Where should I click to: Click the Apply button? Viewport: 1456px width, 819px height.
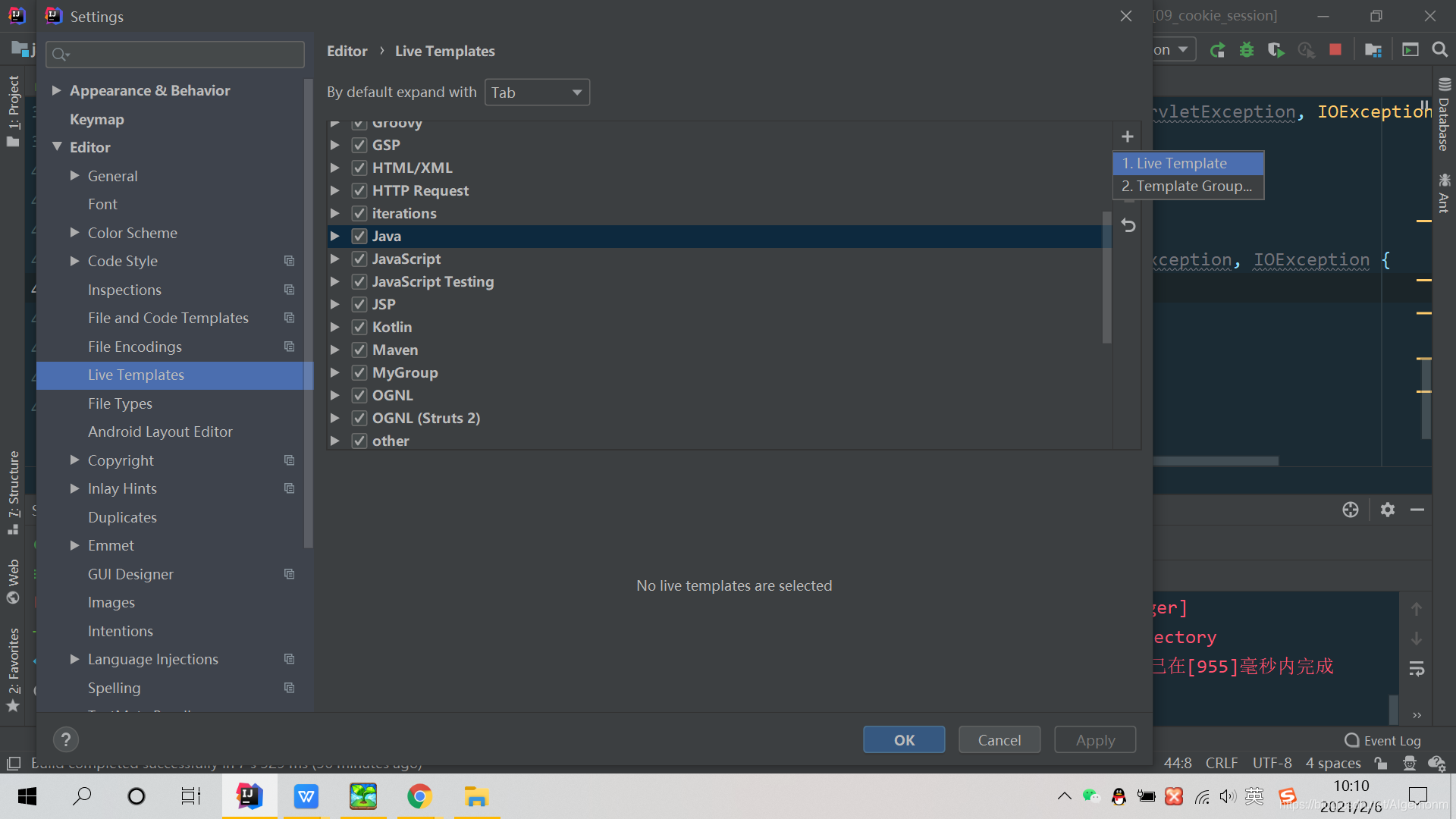[x=1095, y=739]
